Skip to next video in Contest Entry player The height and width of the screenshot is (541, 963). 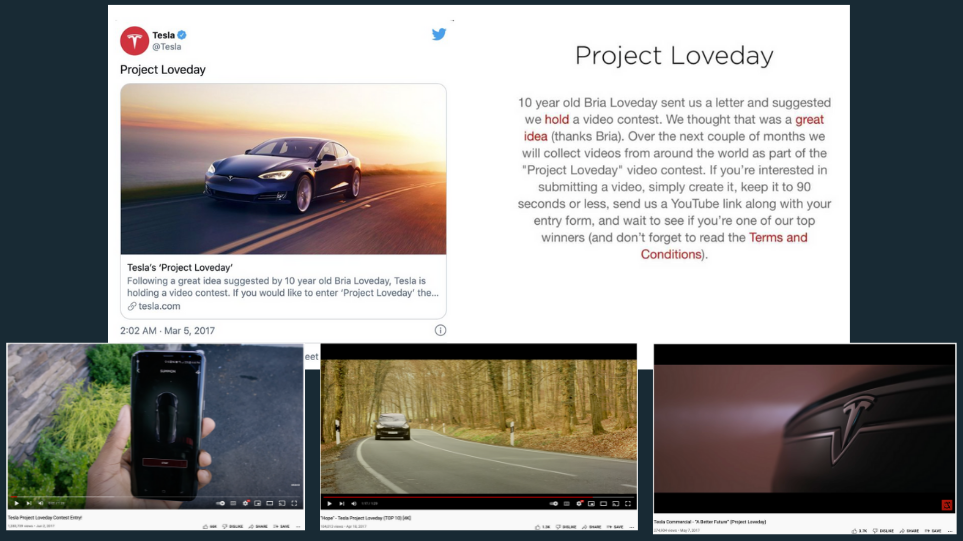29,503
